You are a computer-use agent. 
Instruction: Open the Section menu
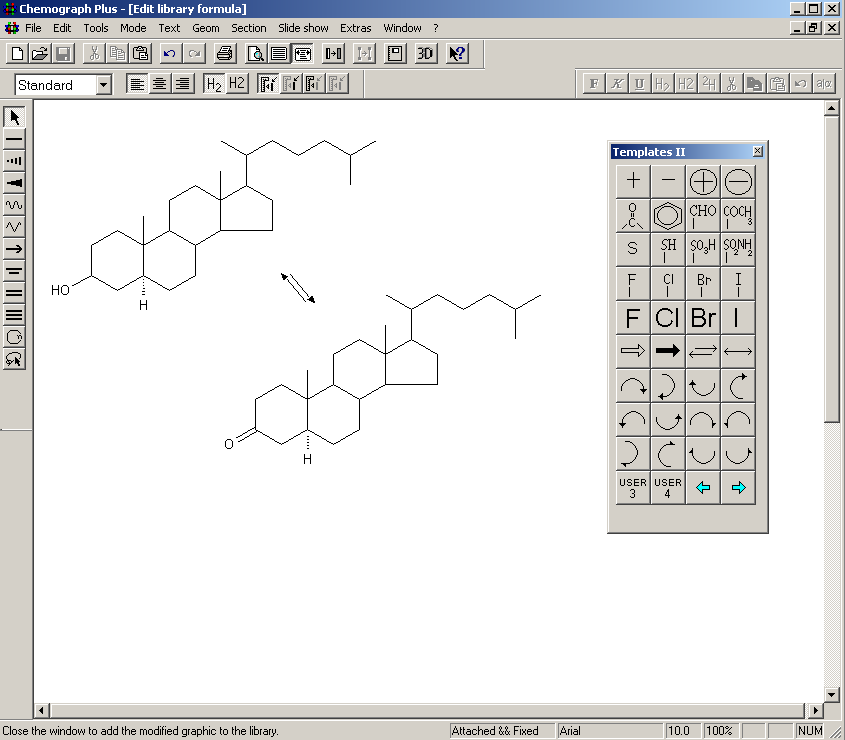click(249, 28)
